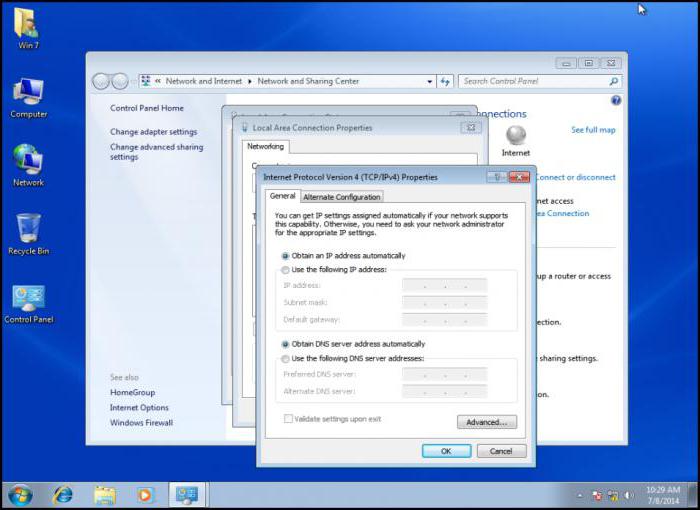700x510 pixels.
Task: Click the Network and Internet breadcrumb
Action: point(204,81)
